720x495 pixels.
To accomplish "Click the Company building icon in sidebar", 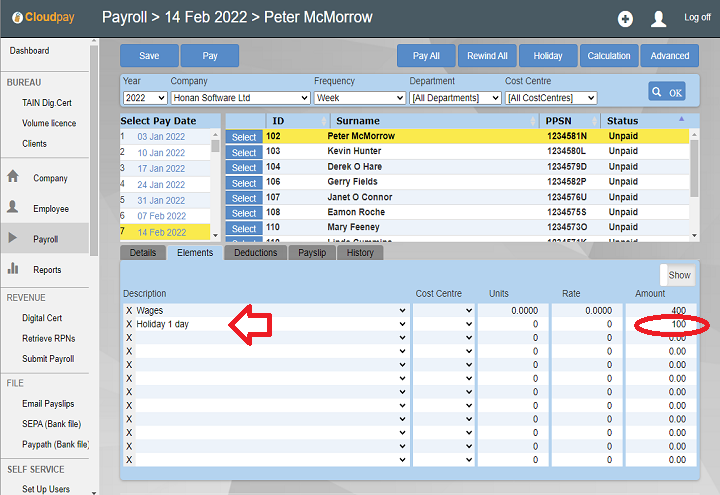I will click(x=13, y=177).
